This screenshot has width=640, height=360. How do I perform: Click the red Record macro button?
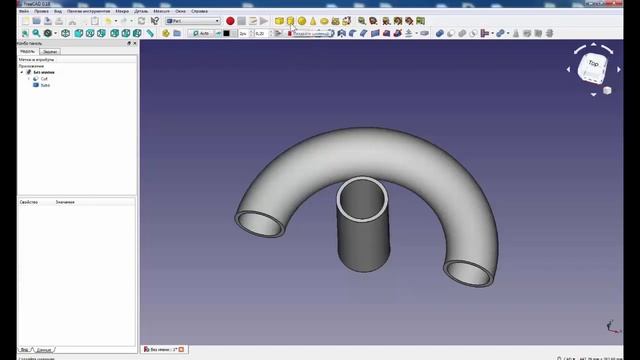[230, 21]
